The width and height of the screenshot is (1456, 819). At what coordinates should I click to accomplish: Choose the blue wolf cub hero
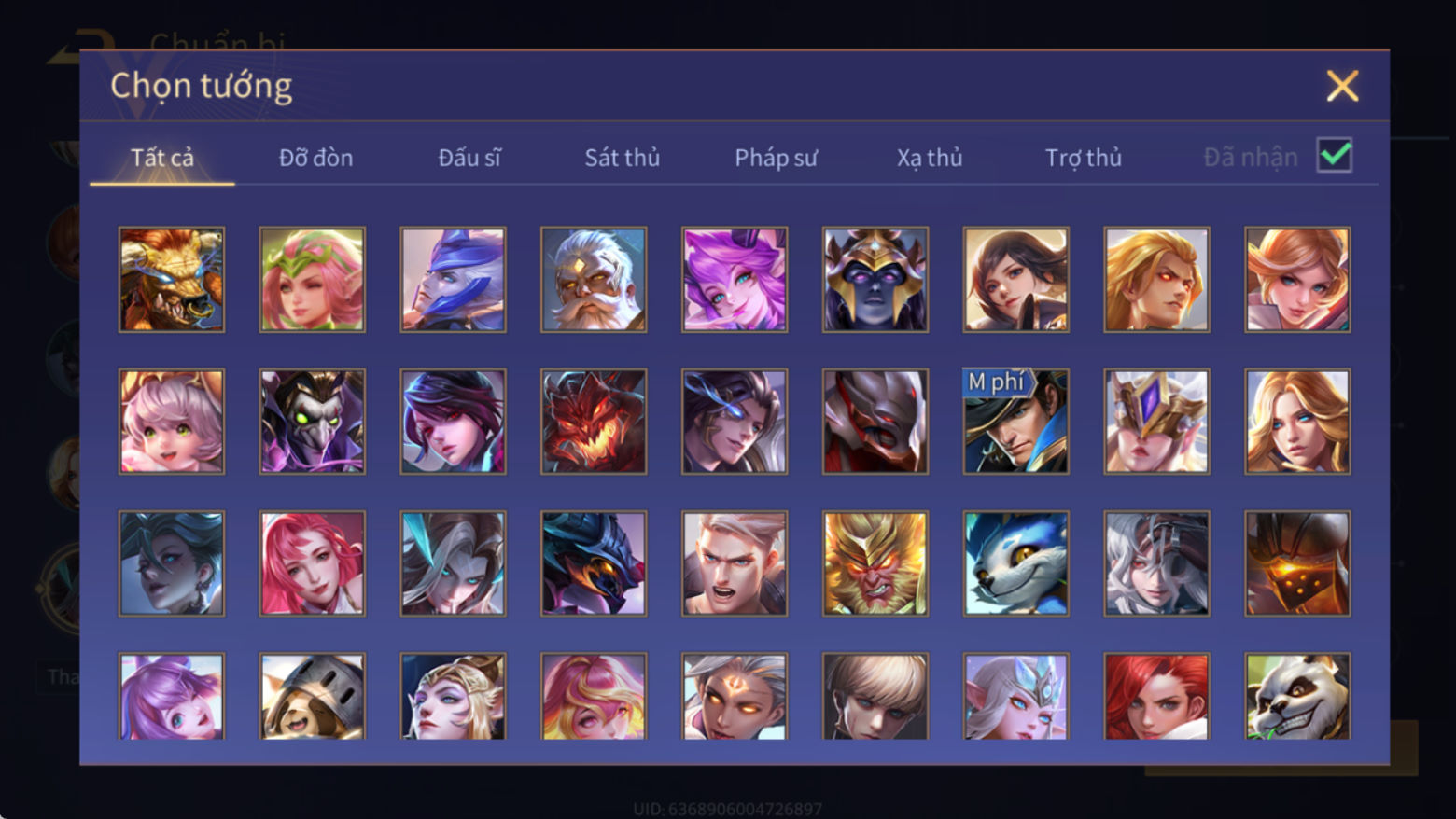pyautogui.click(x=1016, y=563)
